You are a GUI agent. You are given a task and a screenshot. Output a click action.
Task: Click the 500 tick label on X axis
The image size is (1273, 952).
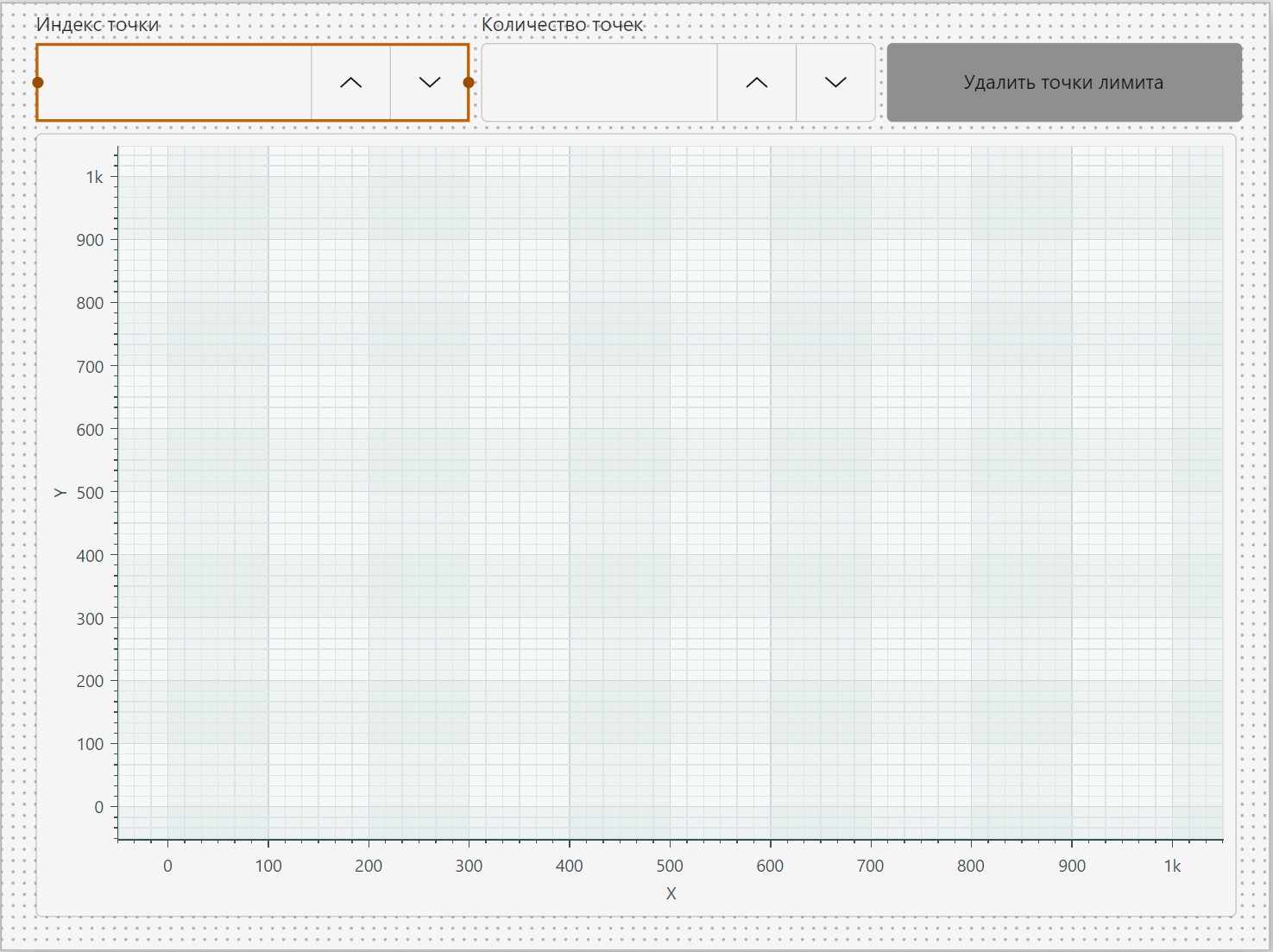pos(670,866)
